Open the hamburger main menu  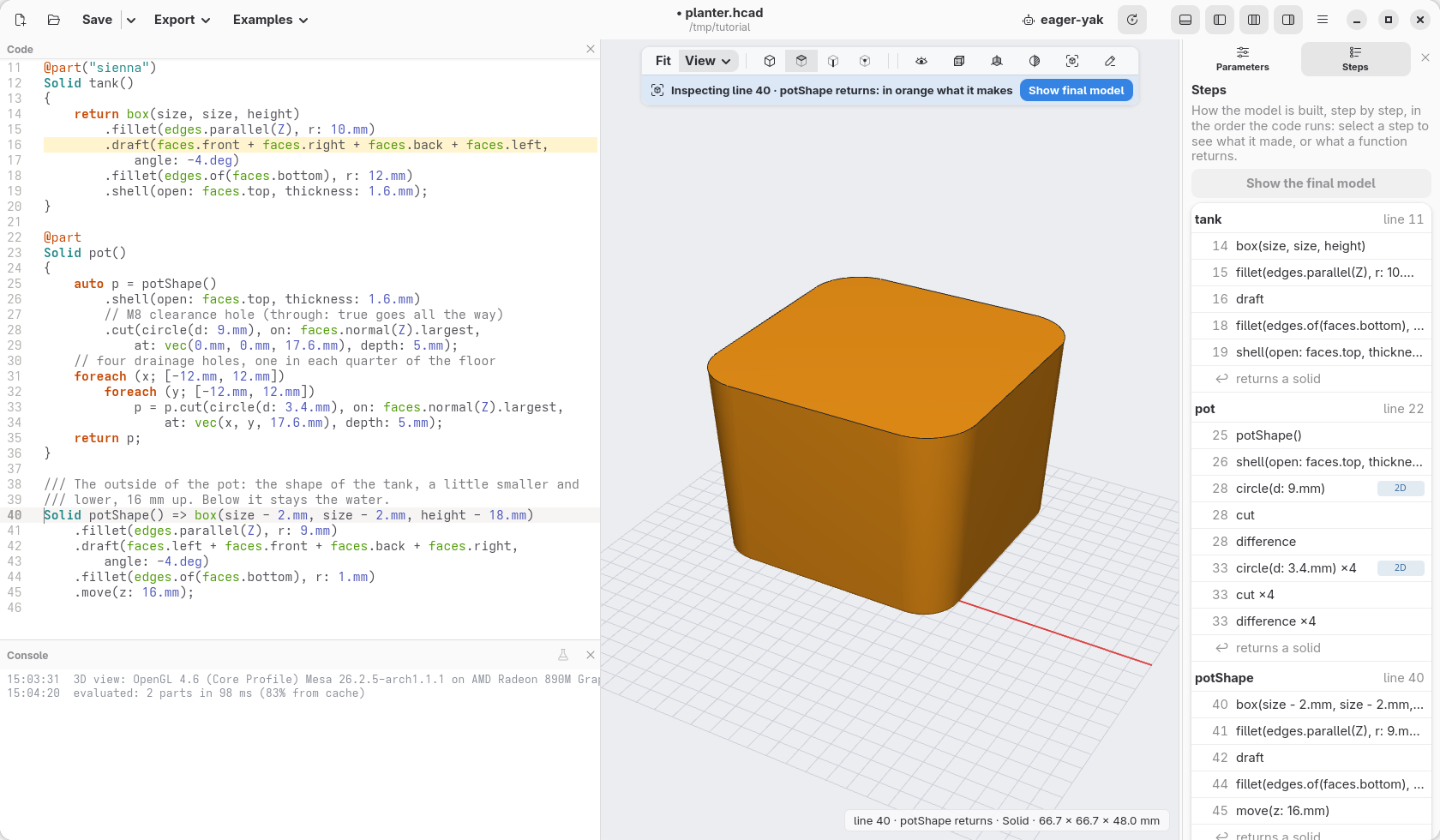click(x=1323, y=20)
